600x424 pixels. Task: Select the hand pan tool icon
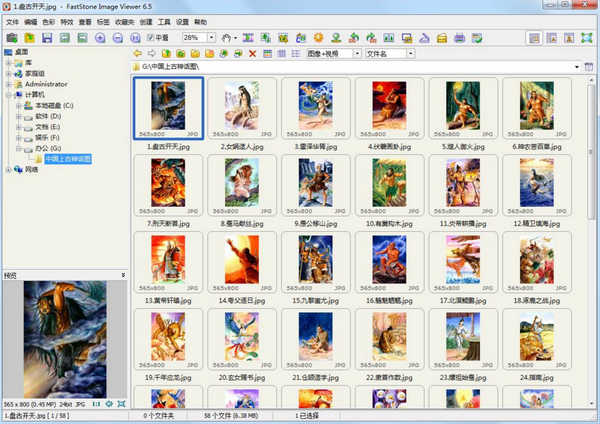[226, 38]
